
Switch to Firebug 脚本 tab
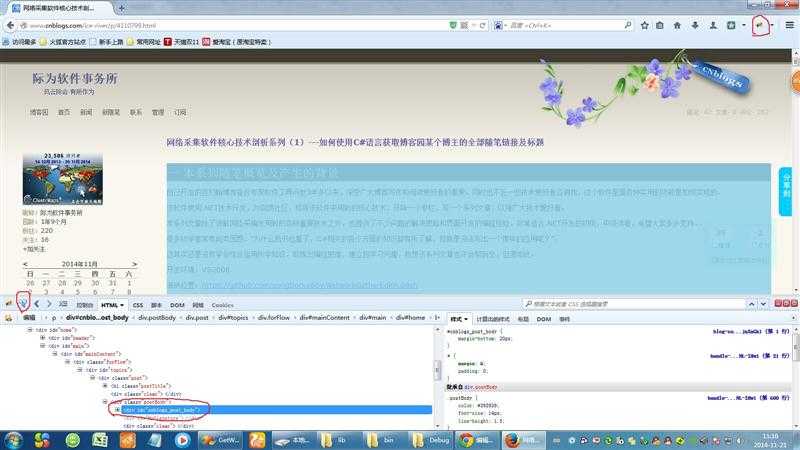tap(157, 305)
